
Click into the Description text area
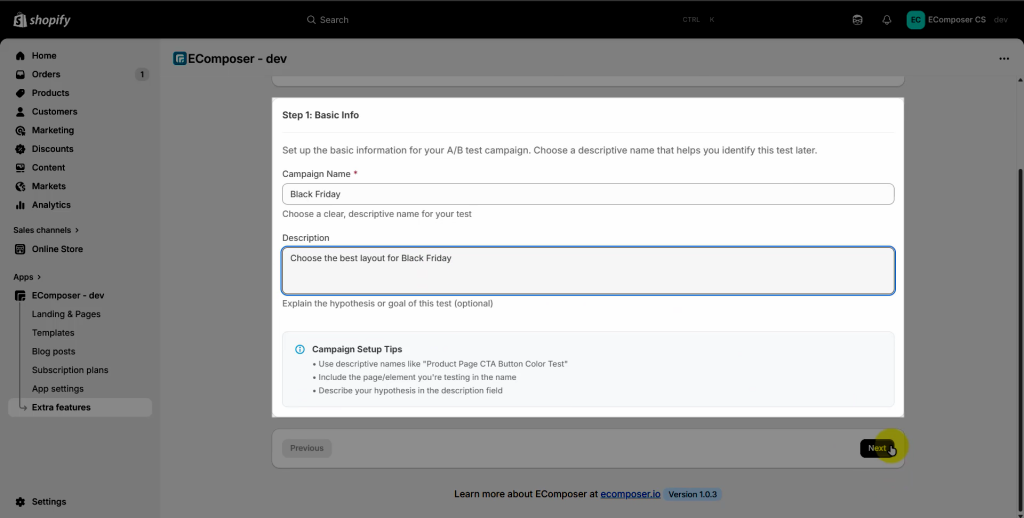(588, 271)
